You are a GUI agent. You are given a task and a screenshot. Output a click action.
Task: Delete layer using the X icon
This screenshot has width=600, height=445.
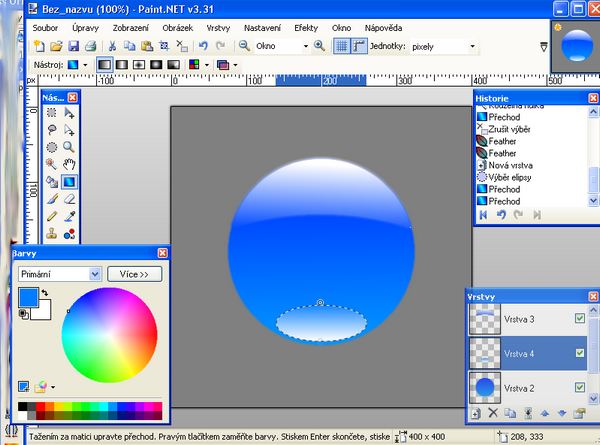click(493, 413)
